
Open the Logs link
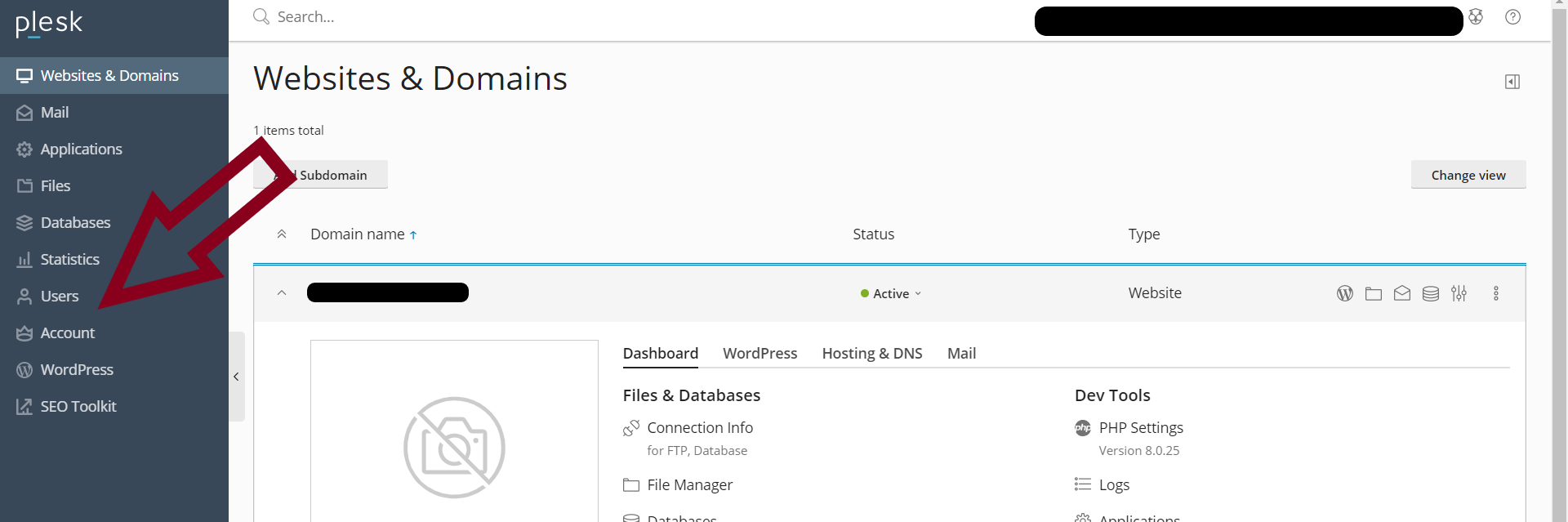1114,484
